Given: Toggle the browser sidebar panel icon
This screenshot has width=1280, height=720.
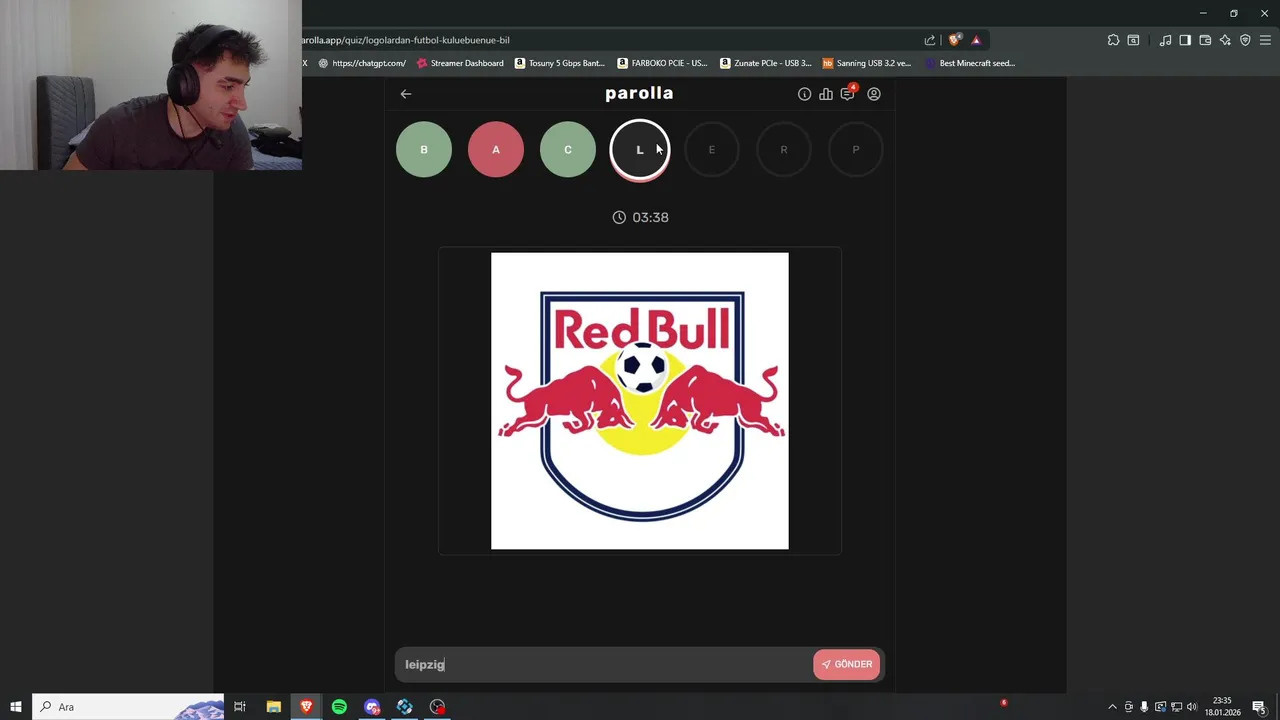Looking at the screenshot, I should pos(1185,40).
